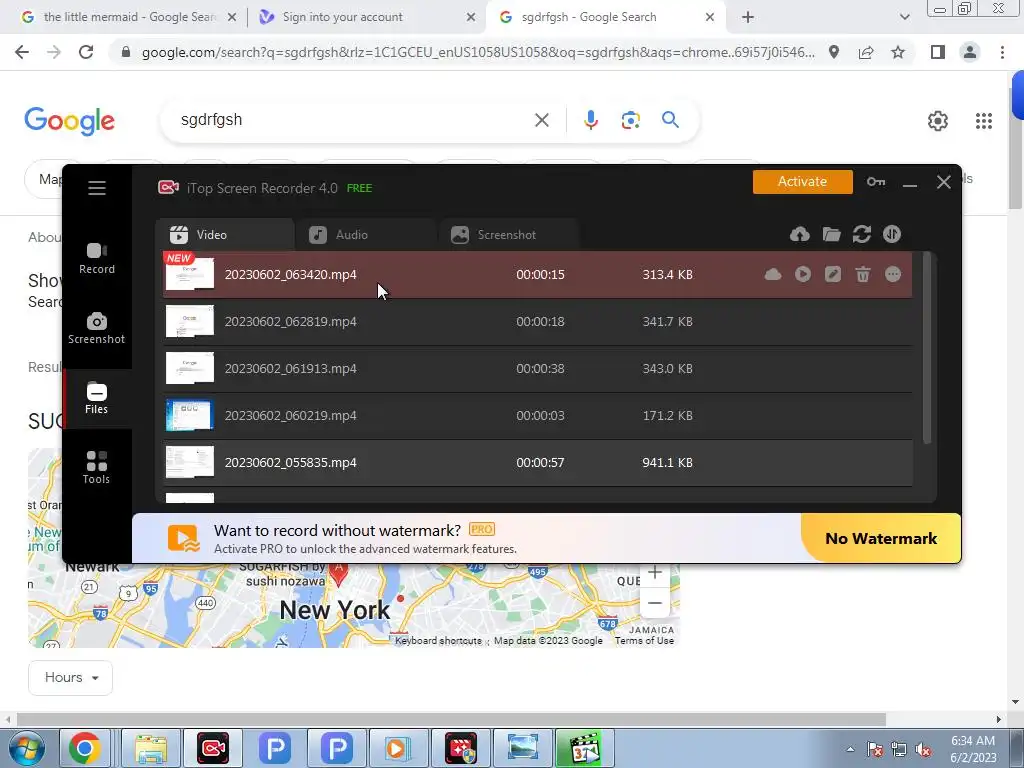Image resolution: width=1024 pixels, height=768 pixels.
Task: Switch to the Audio tab
Action: click(x=365, y=234)
